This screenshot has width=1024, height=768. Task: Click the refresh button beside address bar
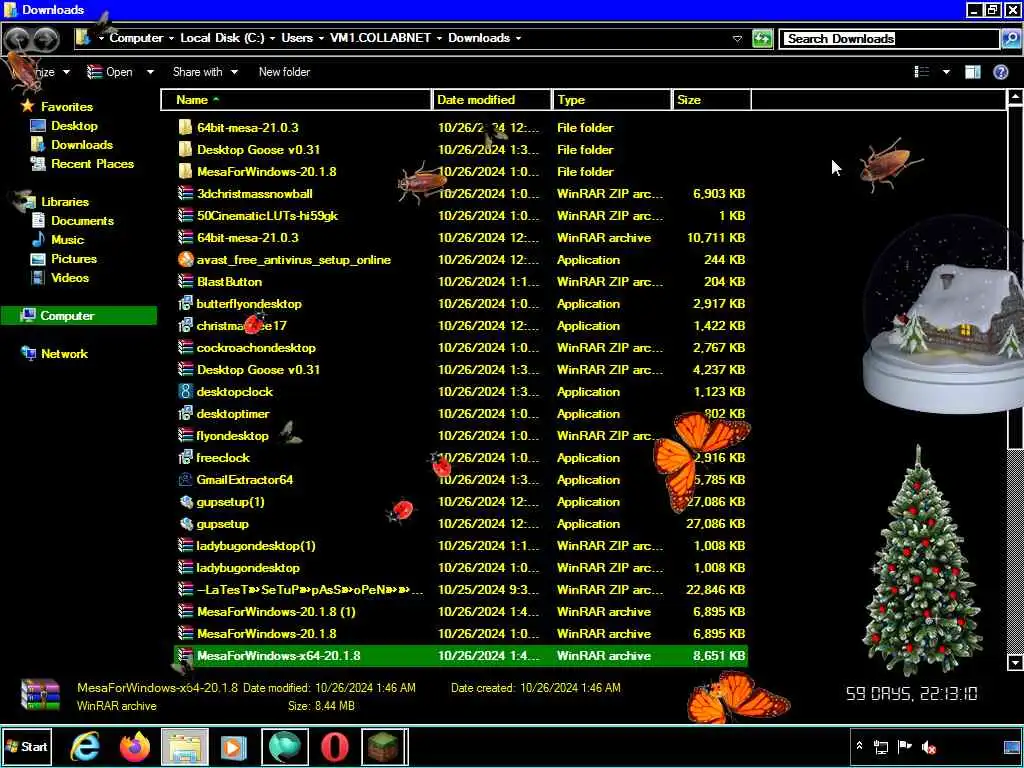(x=761, y=39)
